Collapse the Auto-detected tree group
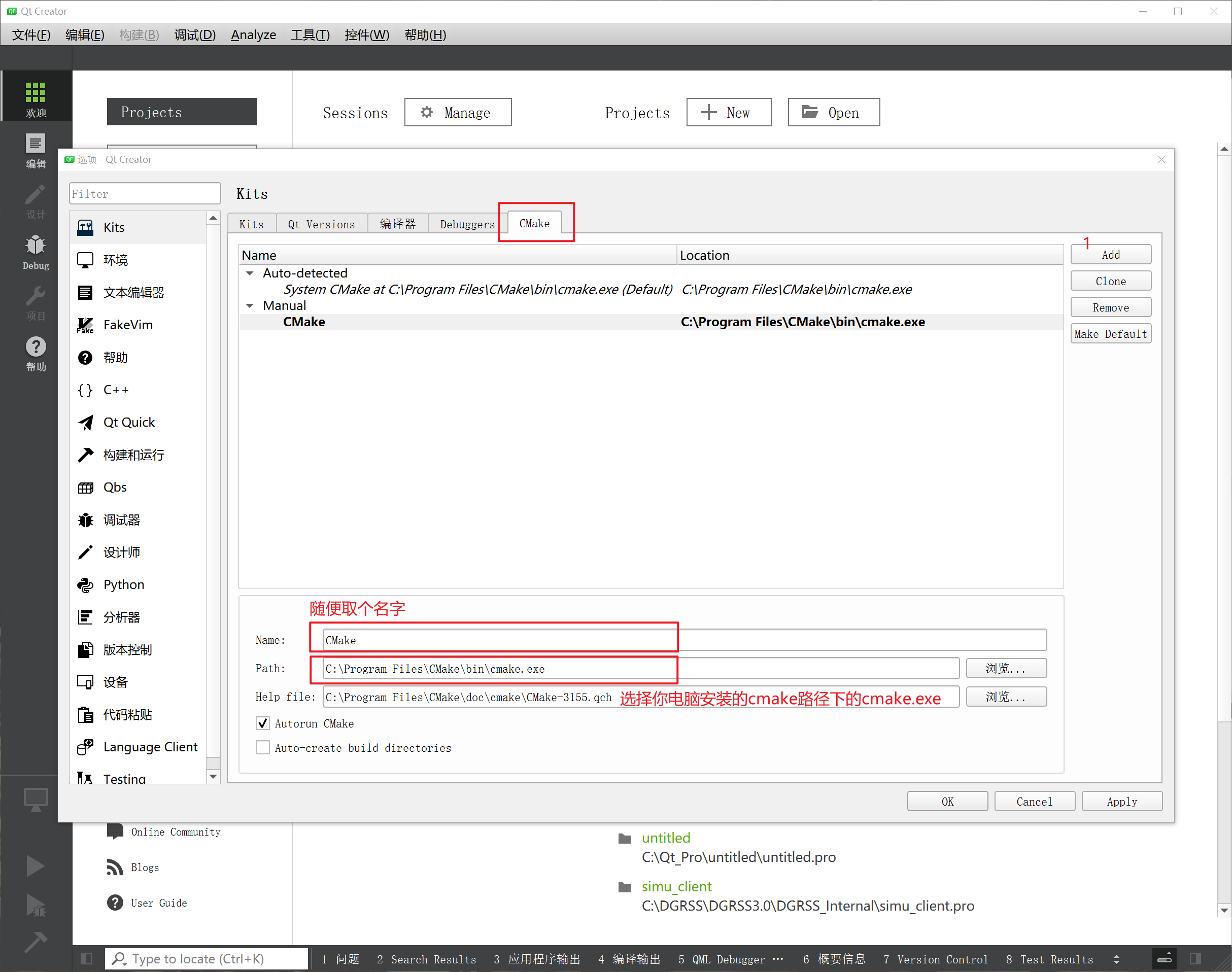 click(x=250, y=273)
